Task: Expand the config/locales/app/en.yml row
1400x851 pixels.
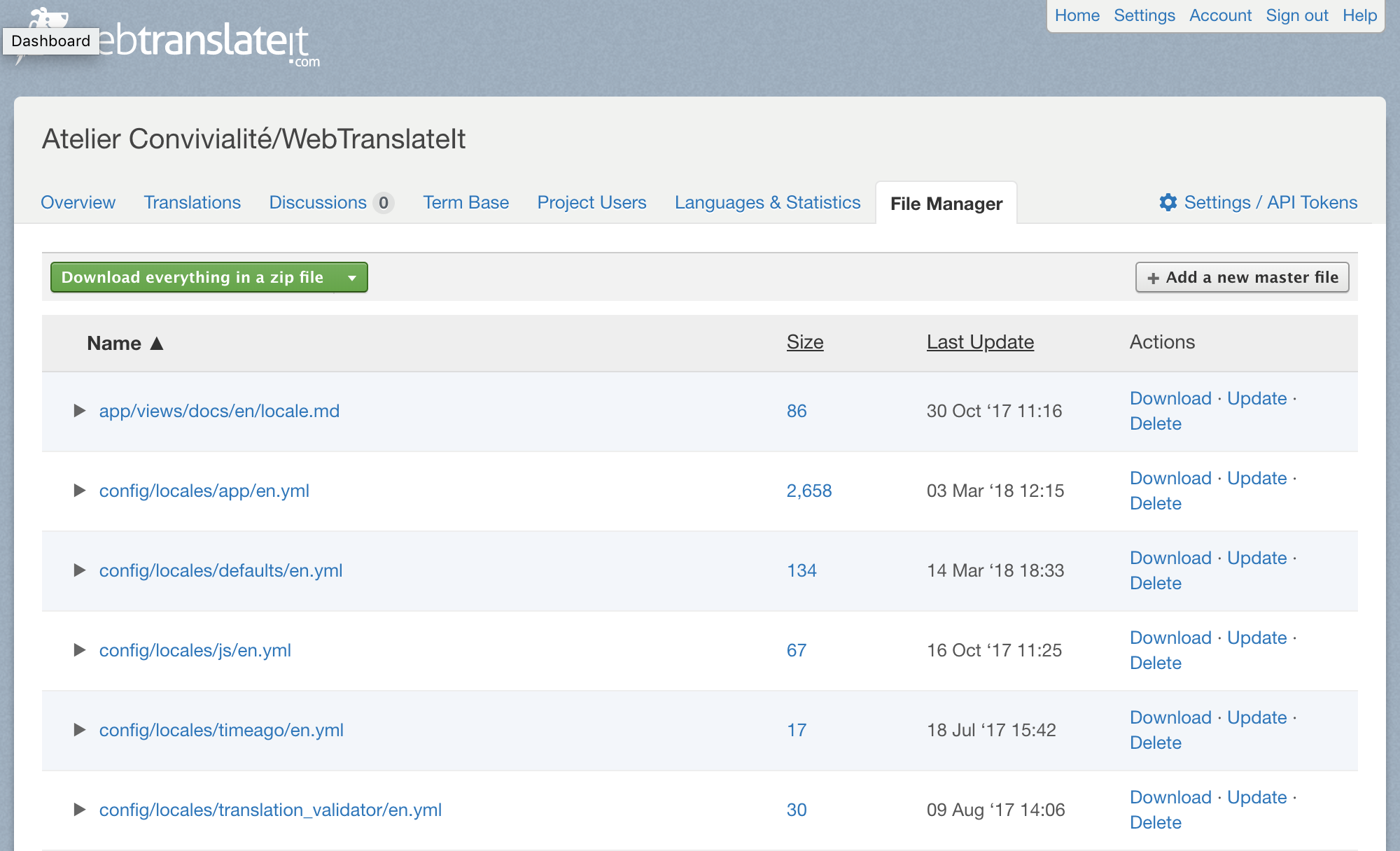Action: coord(80,491)
